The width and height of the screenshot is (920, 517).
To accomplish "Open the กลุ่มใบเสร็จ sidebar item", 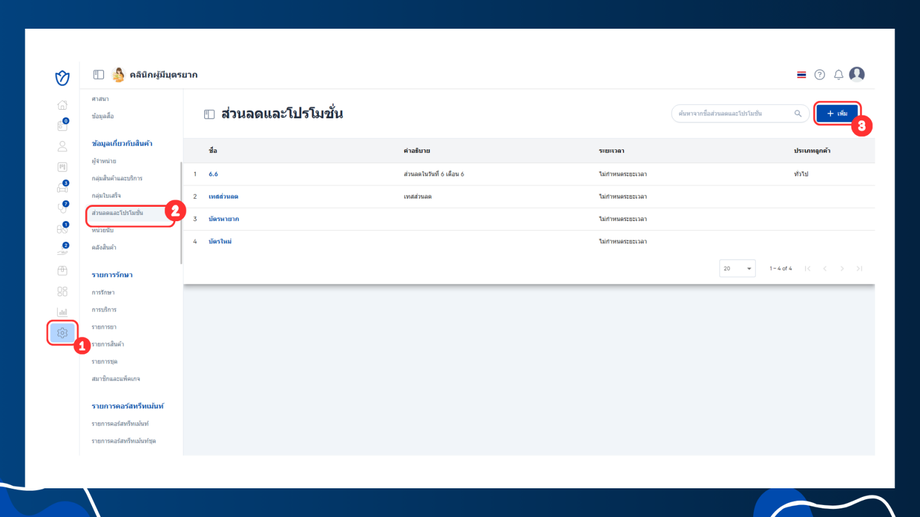I will click(x=106, y=195).
